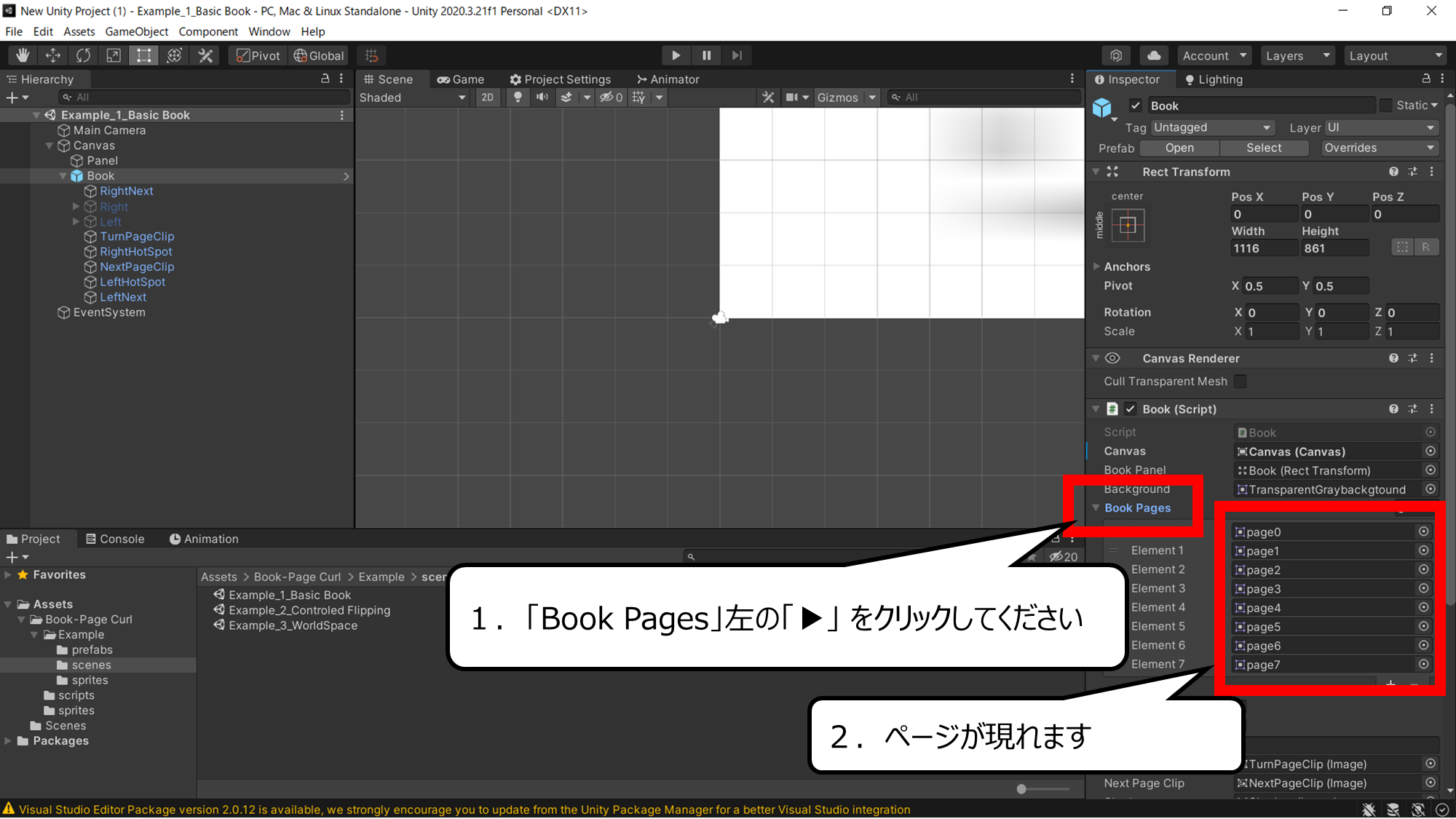
Task: Toggle Cull Transparent Mesh checkbox
Action: click(1241, 381)
